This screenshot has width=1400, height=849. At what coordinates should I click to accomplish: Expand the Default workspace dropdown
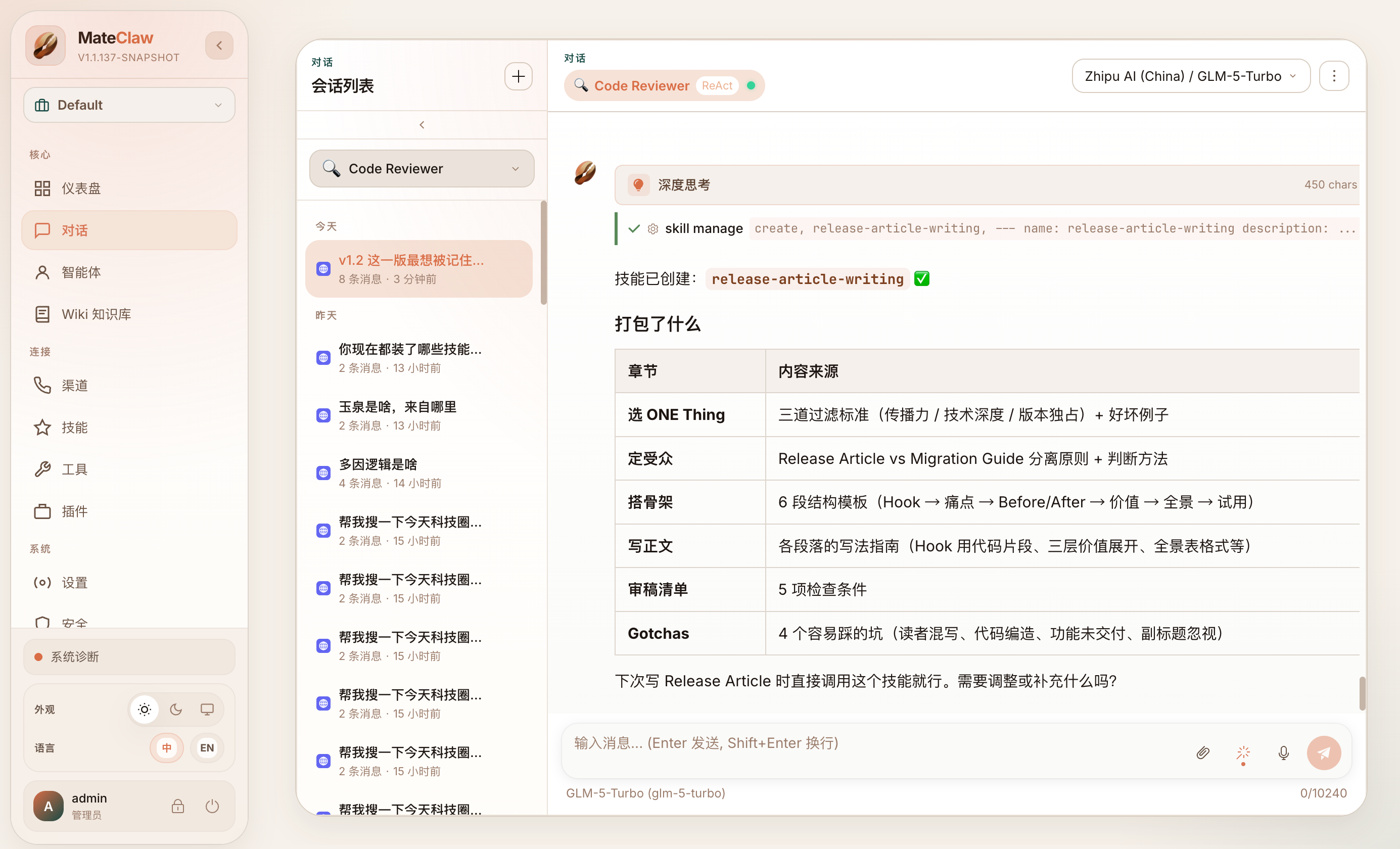[129, 105]
